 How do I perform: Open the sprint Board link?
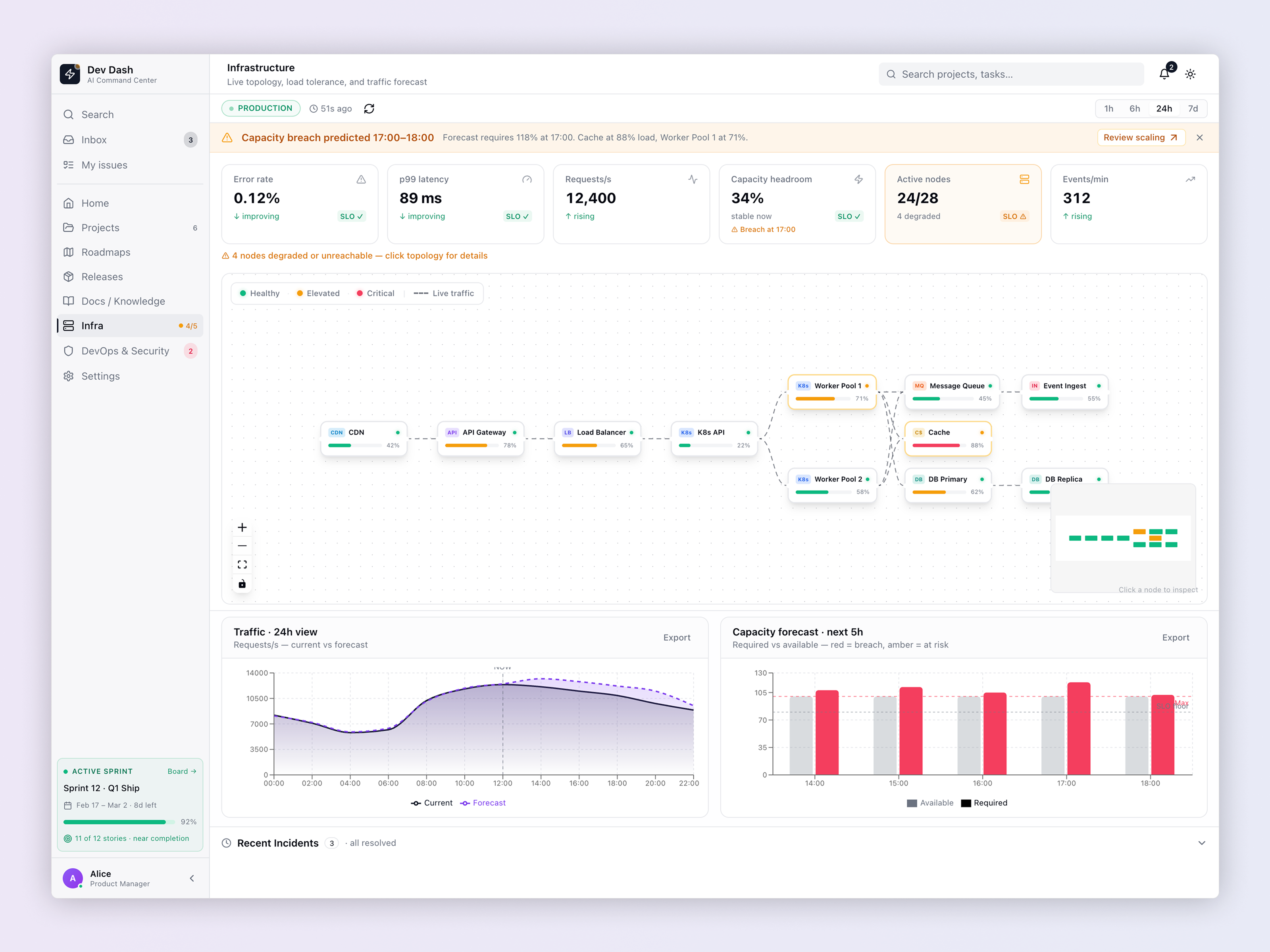pos(181,771)
